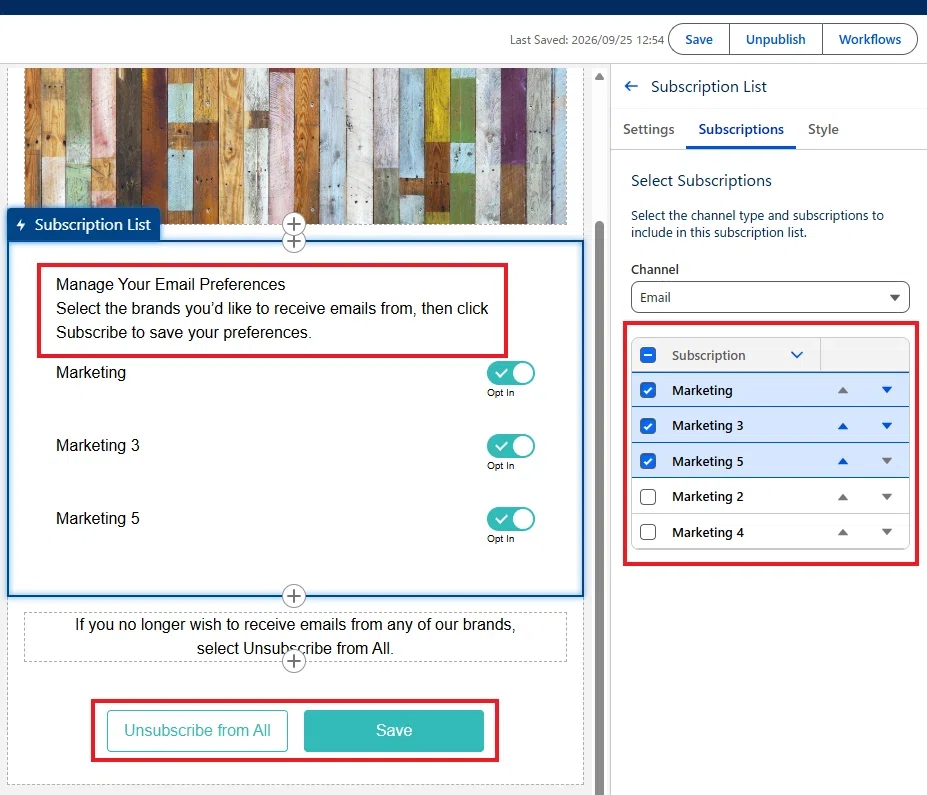Viewport: 927px width, 795px height.
Task: Move Marketing 2 down in the list
Action: (x=887, y=497)
